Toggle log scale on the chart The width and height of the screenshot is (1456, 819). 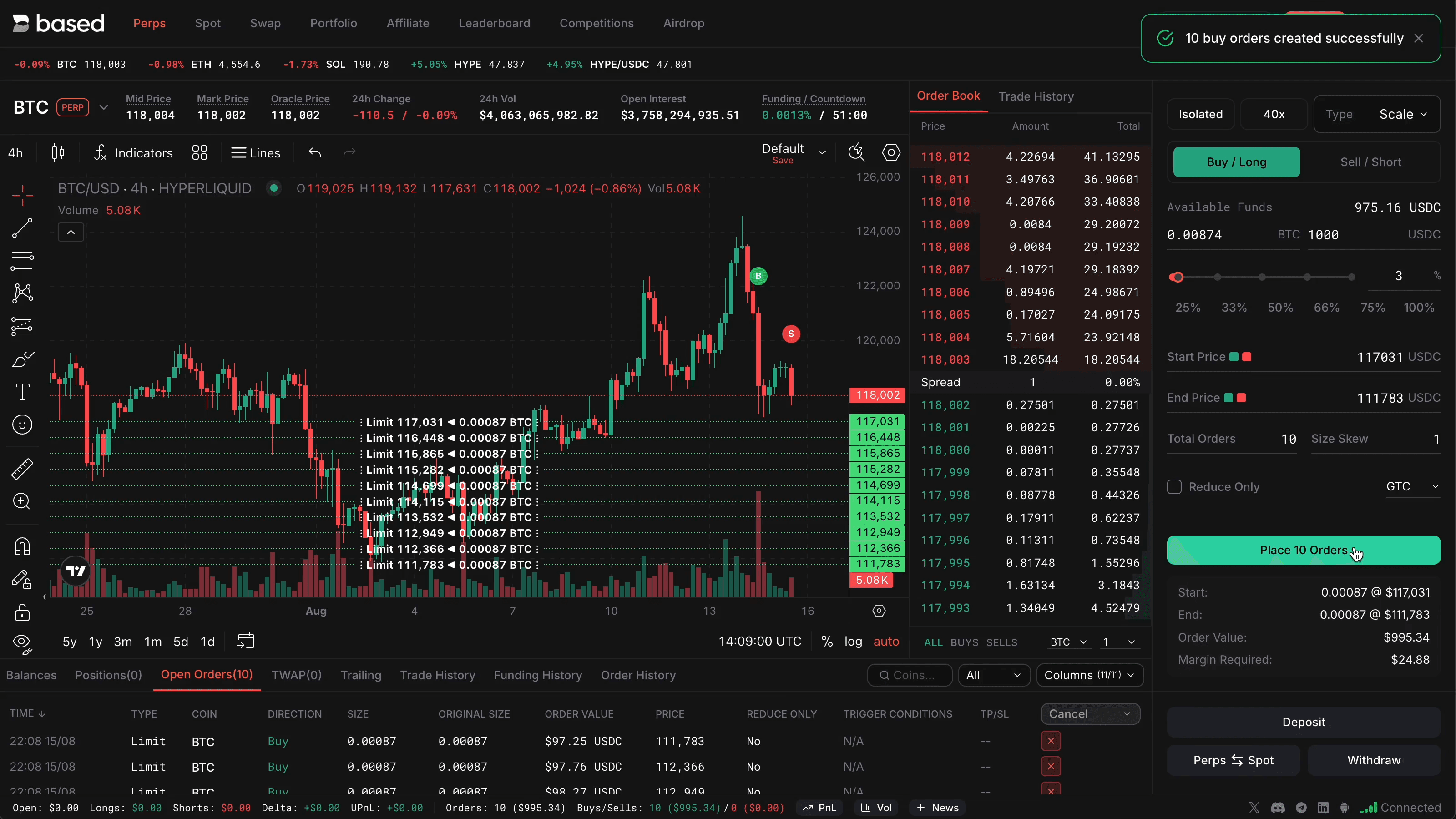click(854, 642)
